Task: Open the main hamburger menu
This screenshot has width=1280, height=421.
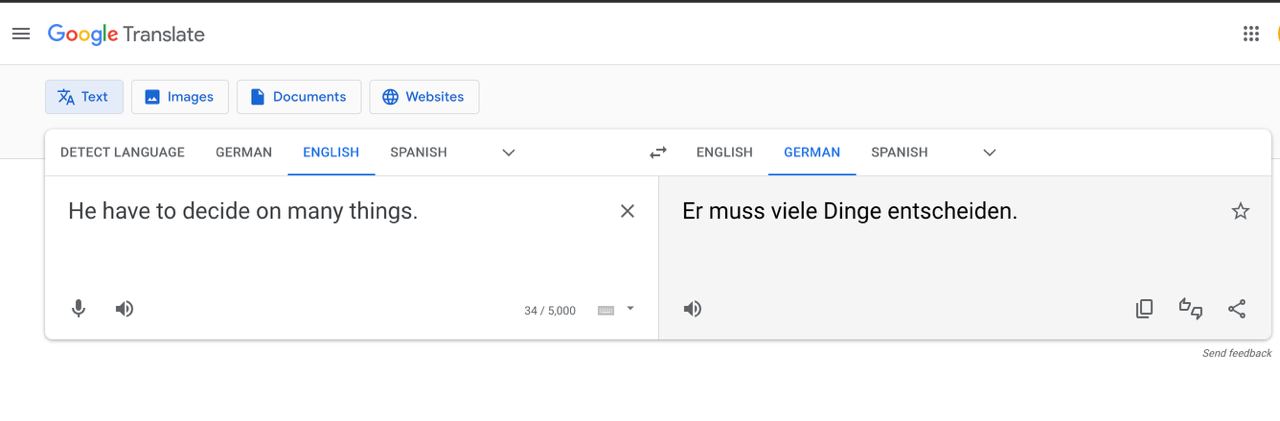Action: (21, 34)
